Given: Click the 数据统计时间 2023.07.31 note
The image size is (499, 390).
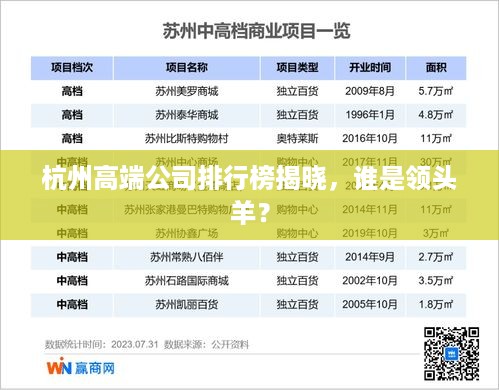Looking at the screenshot, I should [x=102, y=344].
